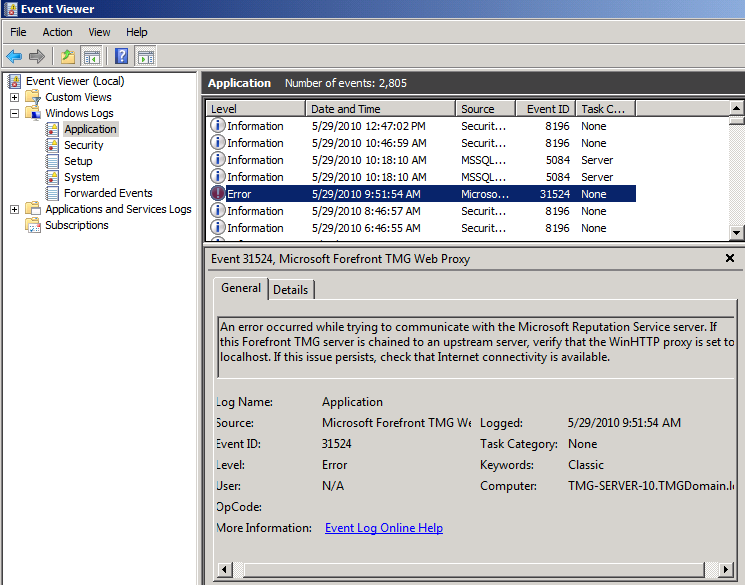
Task: Switch to the General tab
Action: [x=240, y=288]
